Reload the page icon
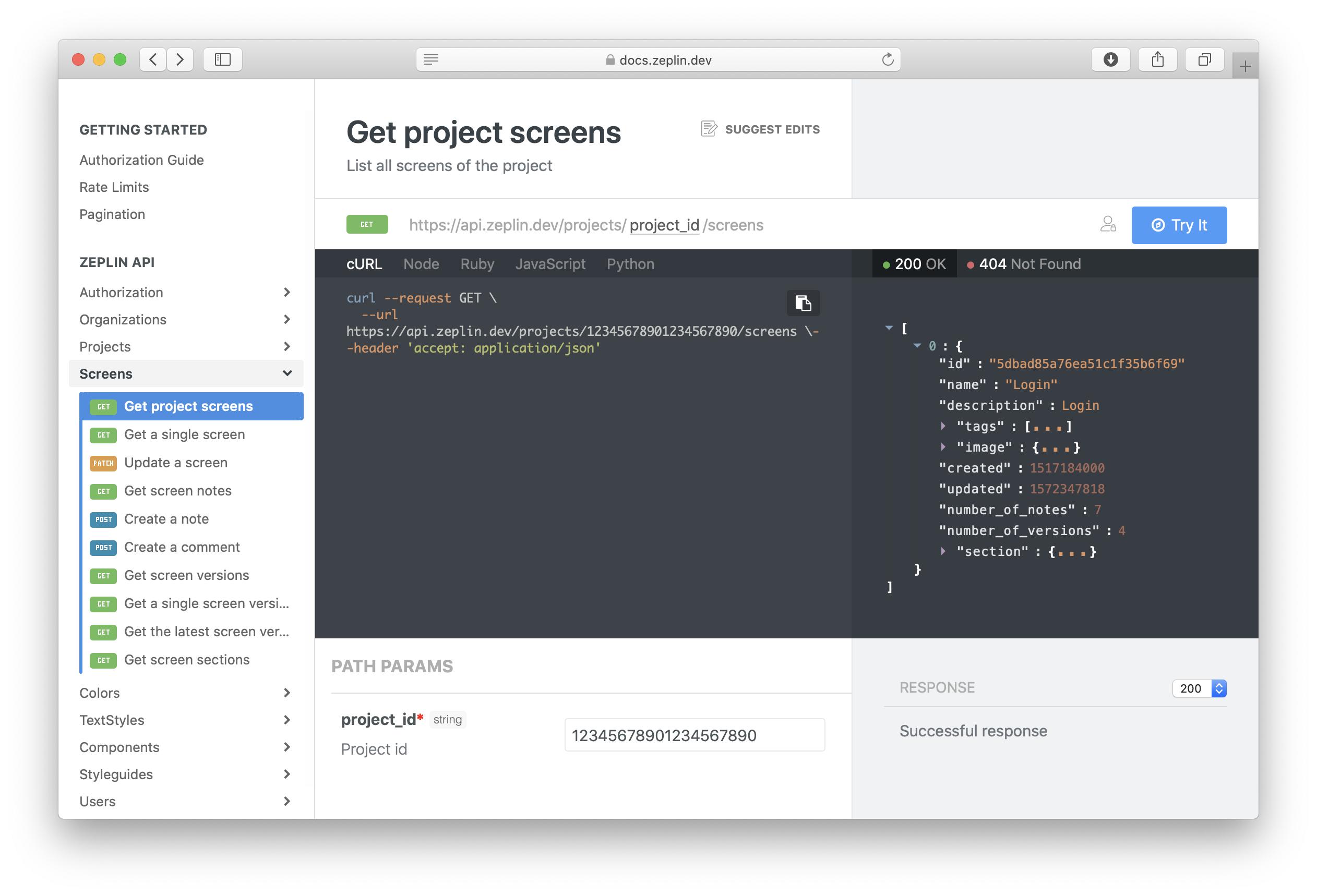The height and width of the screenshot is (896, 1317). click(x=888, y=59)
